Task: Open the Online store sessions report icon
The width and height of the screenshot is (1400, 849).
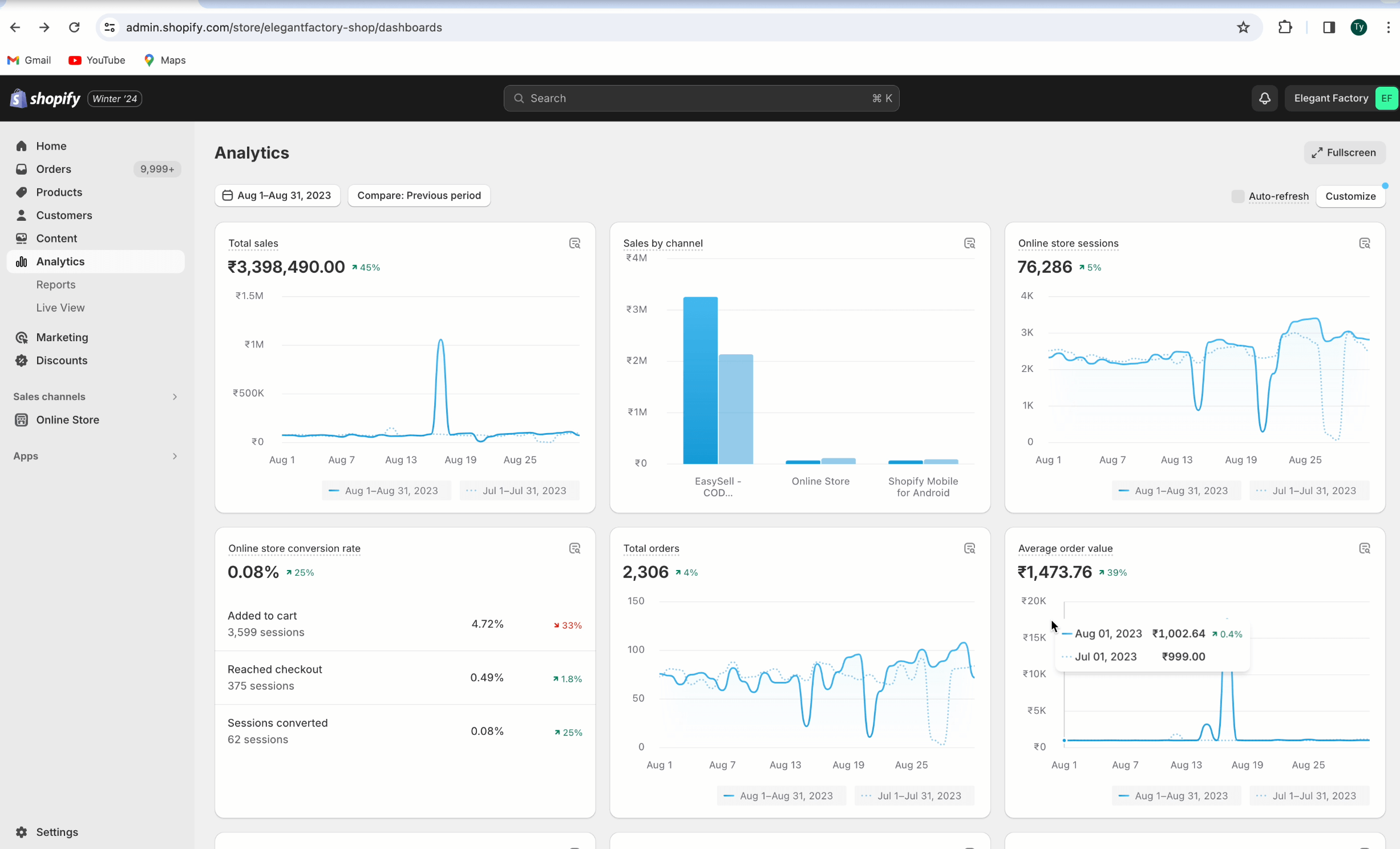Action: [1364, 244]
